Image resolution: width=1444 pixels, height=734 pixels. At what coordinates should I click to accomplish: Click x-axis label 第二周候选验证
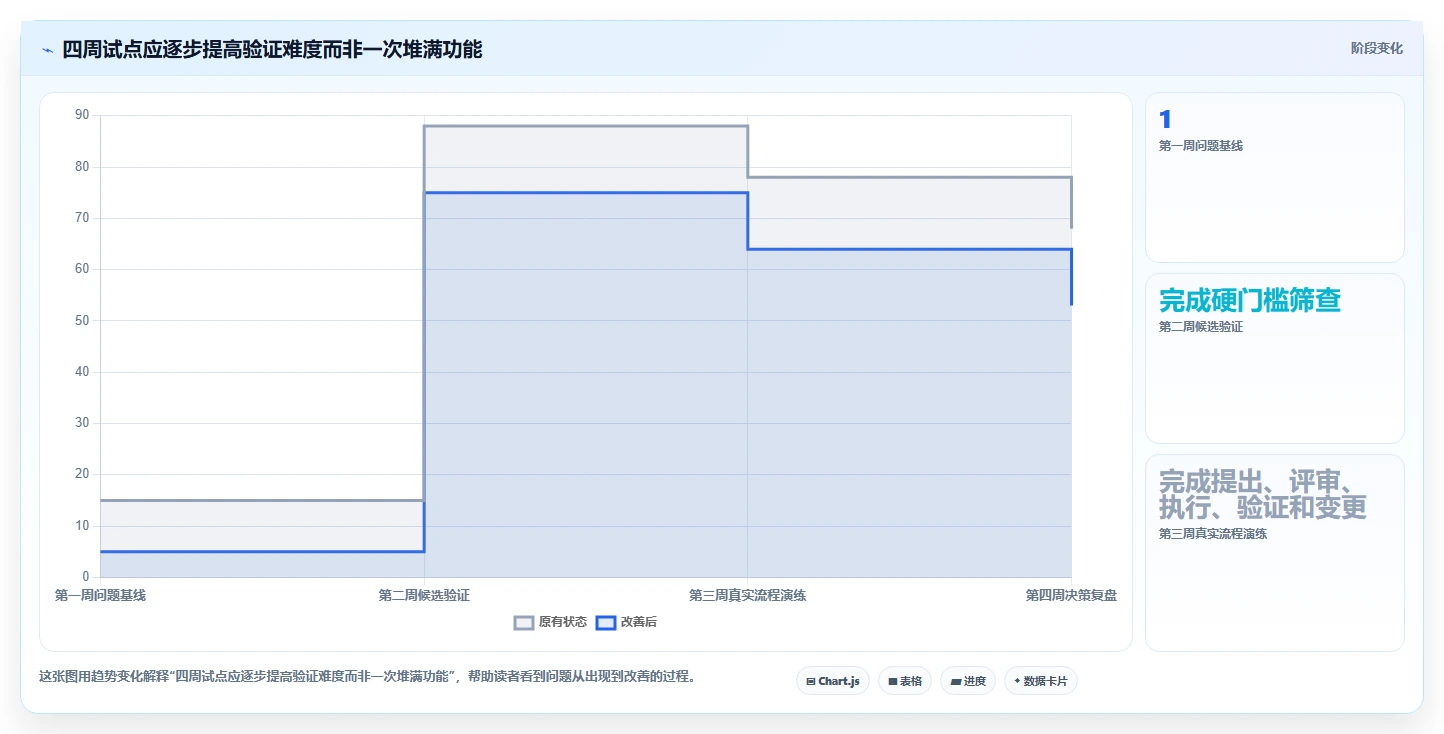pyautogui.click(x=424, y=595)
